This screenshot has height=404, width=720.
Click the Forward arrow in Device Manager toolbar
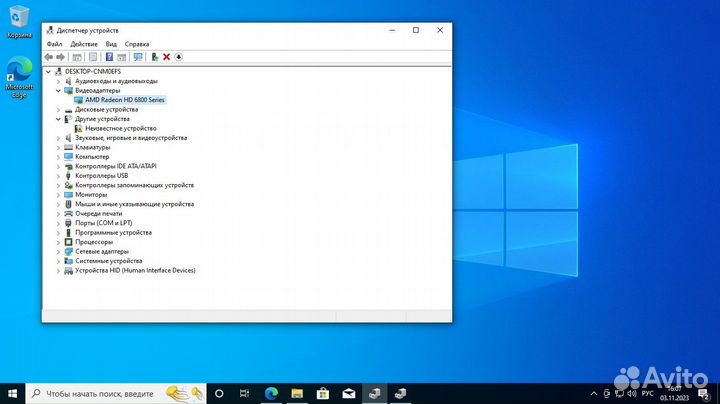click(60, 57)
